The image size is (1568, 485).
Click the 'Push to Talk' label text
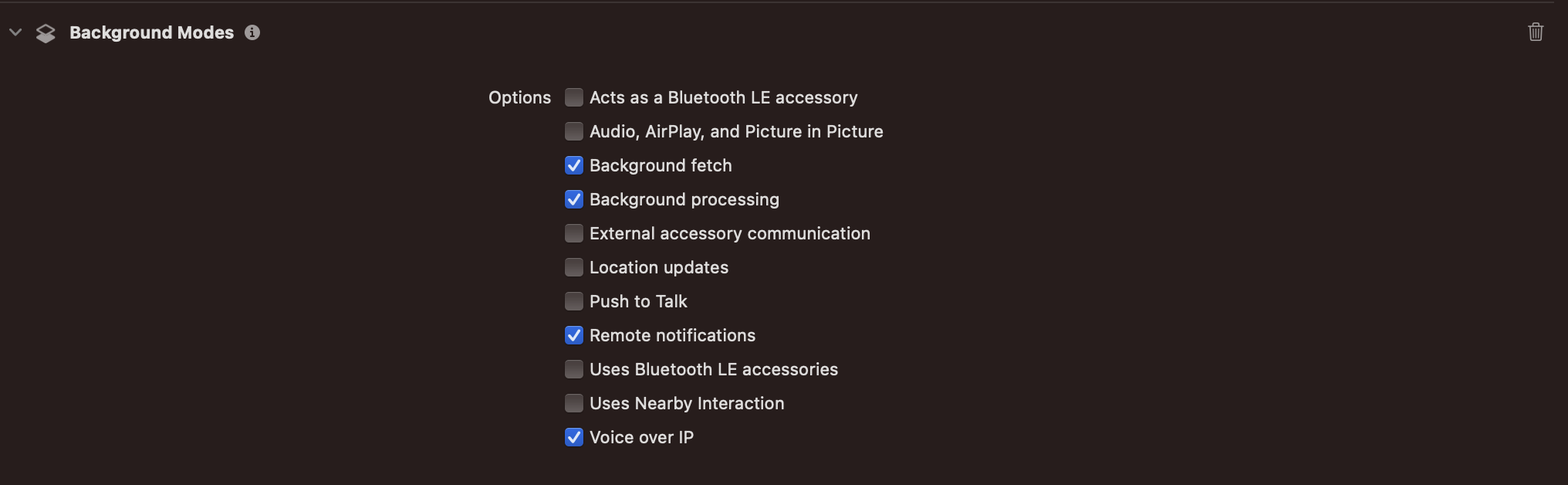(x=638, y=301)
